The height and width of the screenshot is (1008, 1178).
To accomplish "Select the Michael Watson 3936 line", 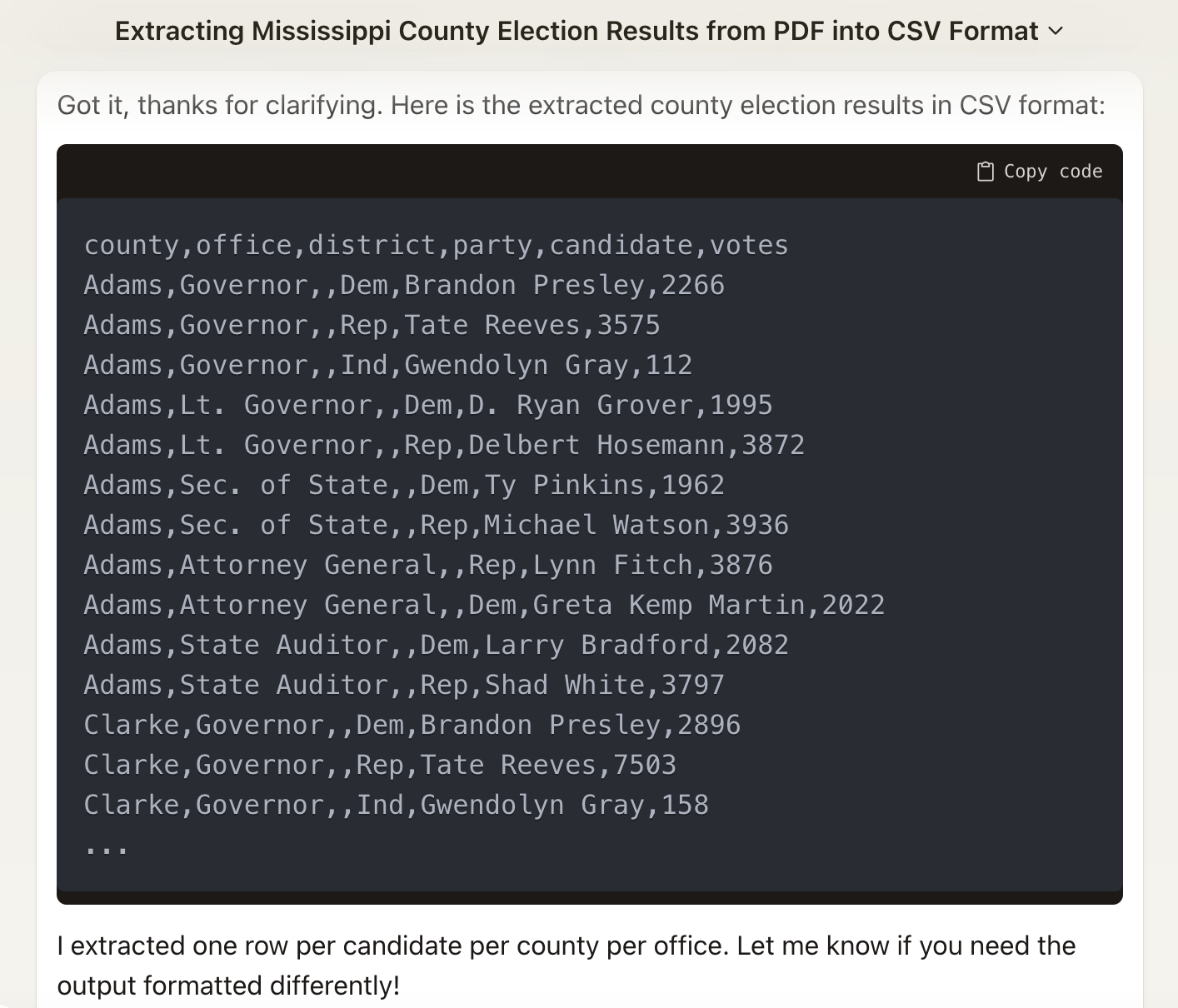I will [436, 526].
